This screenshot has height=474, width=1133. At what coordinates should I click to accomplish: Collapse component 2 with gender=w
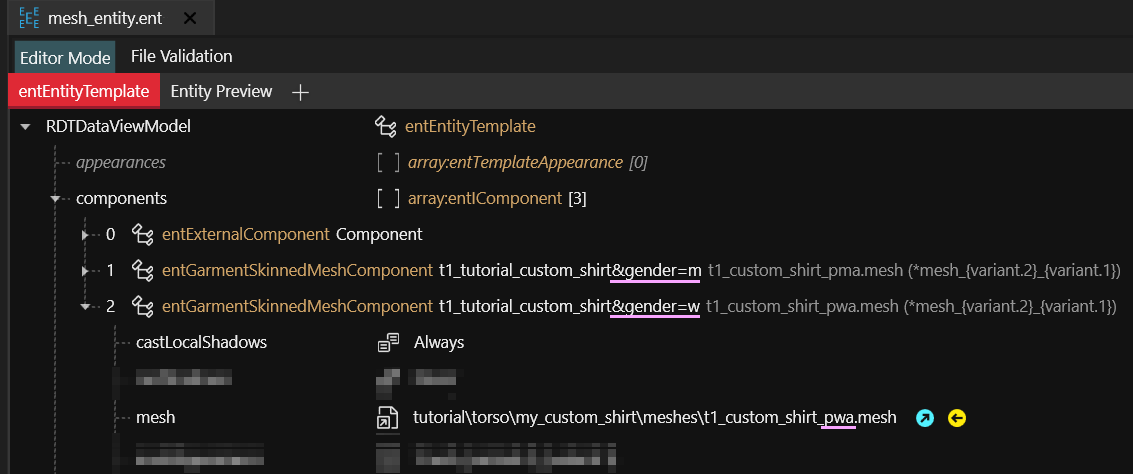pos(87,307)
